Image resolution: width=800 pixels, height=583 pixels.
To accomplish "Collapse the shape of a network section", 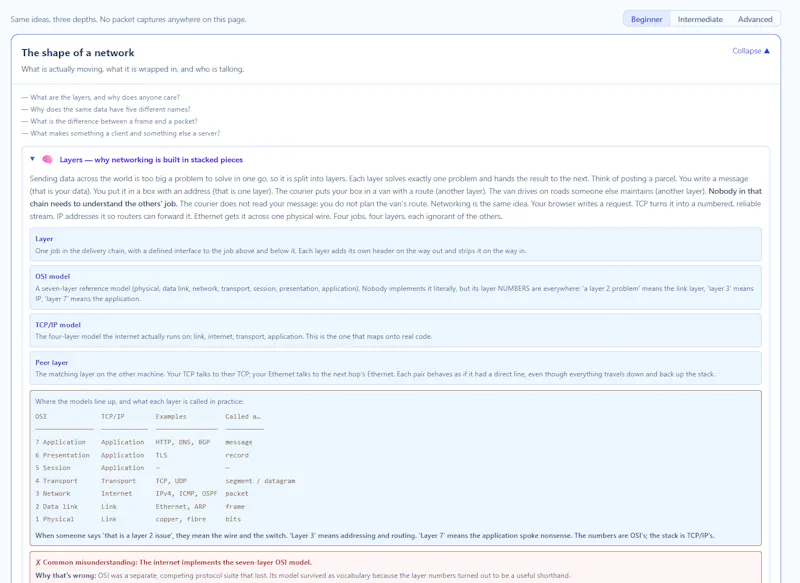I will pos(751,51).
